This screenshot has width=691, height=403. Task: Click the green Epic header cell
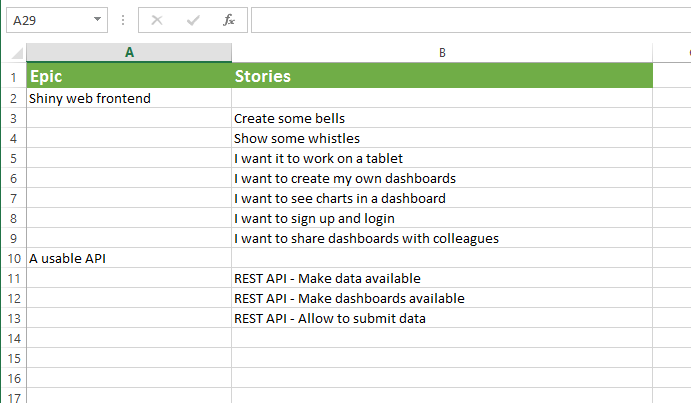pyautogui.click(x=129, y=76)
